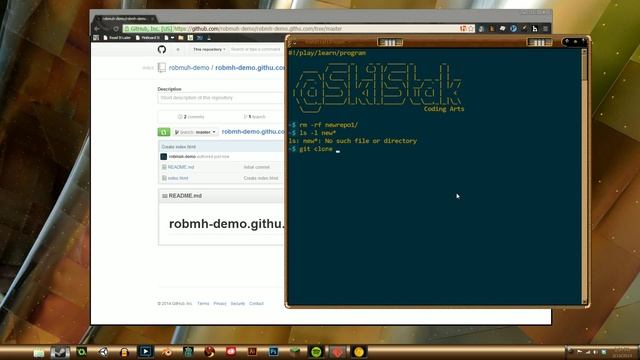Click the Initial commit message
This screenshot has height=360, width=640.
coord(257,167)
